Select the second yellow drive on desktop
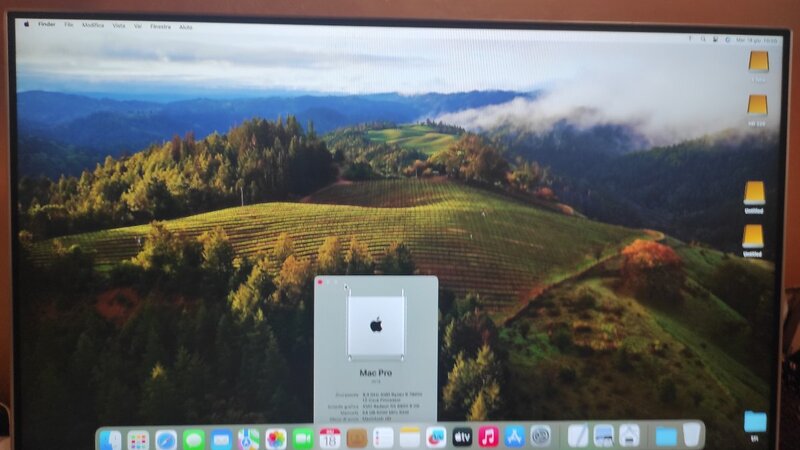This screenshot has height=450, width=800. [x=757, y=105]
